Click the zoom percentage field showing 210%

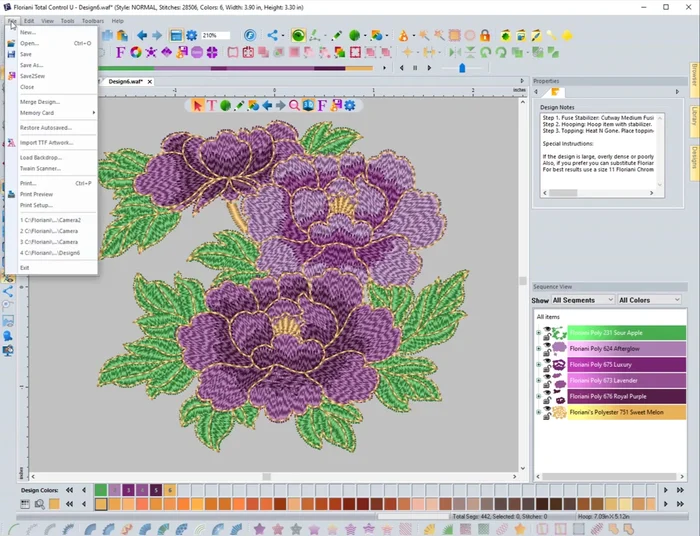[215, 36]
